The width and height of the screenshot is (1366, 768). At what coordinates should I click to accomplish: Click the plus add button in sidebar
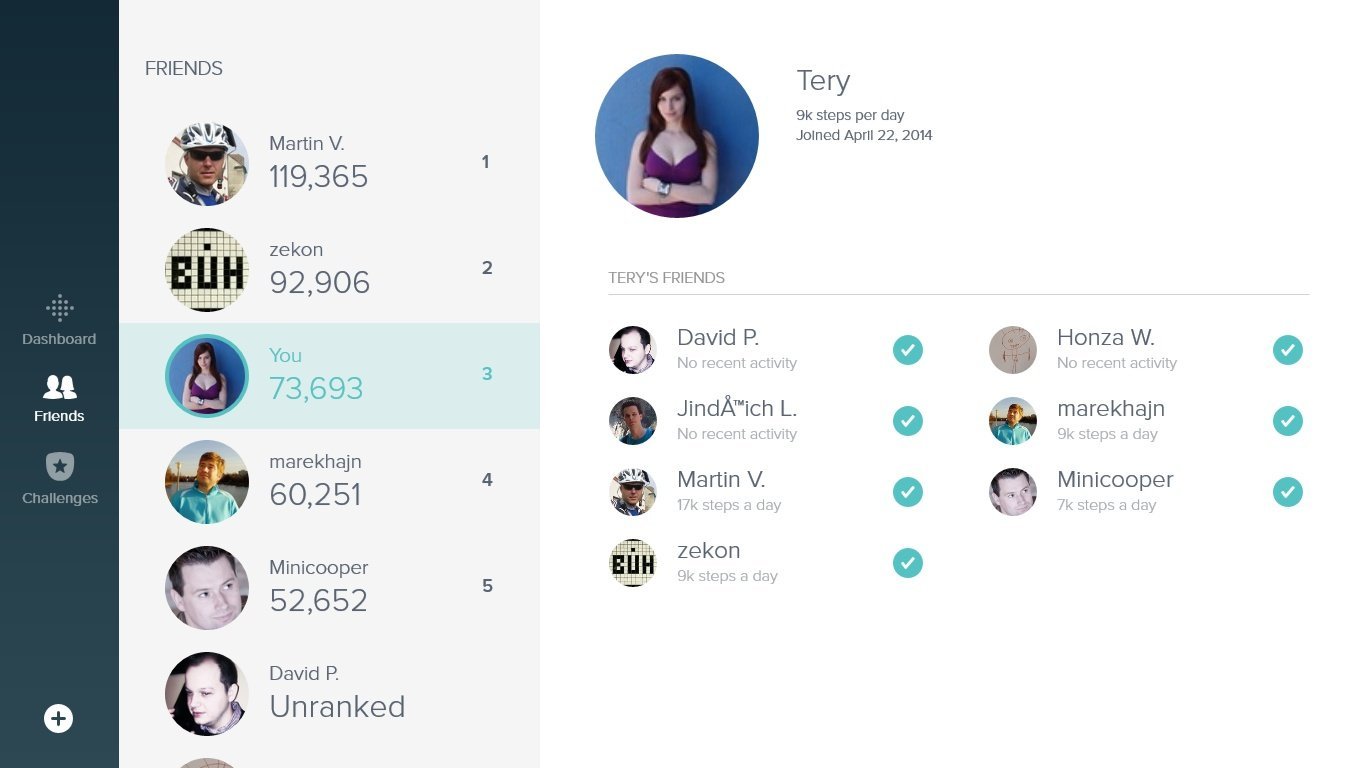coord(59,718)
